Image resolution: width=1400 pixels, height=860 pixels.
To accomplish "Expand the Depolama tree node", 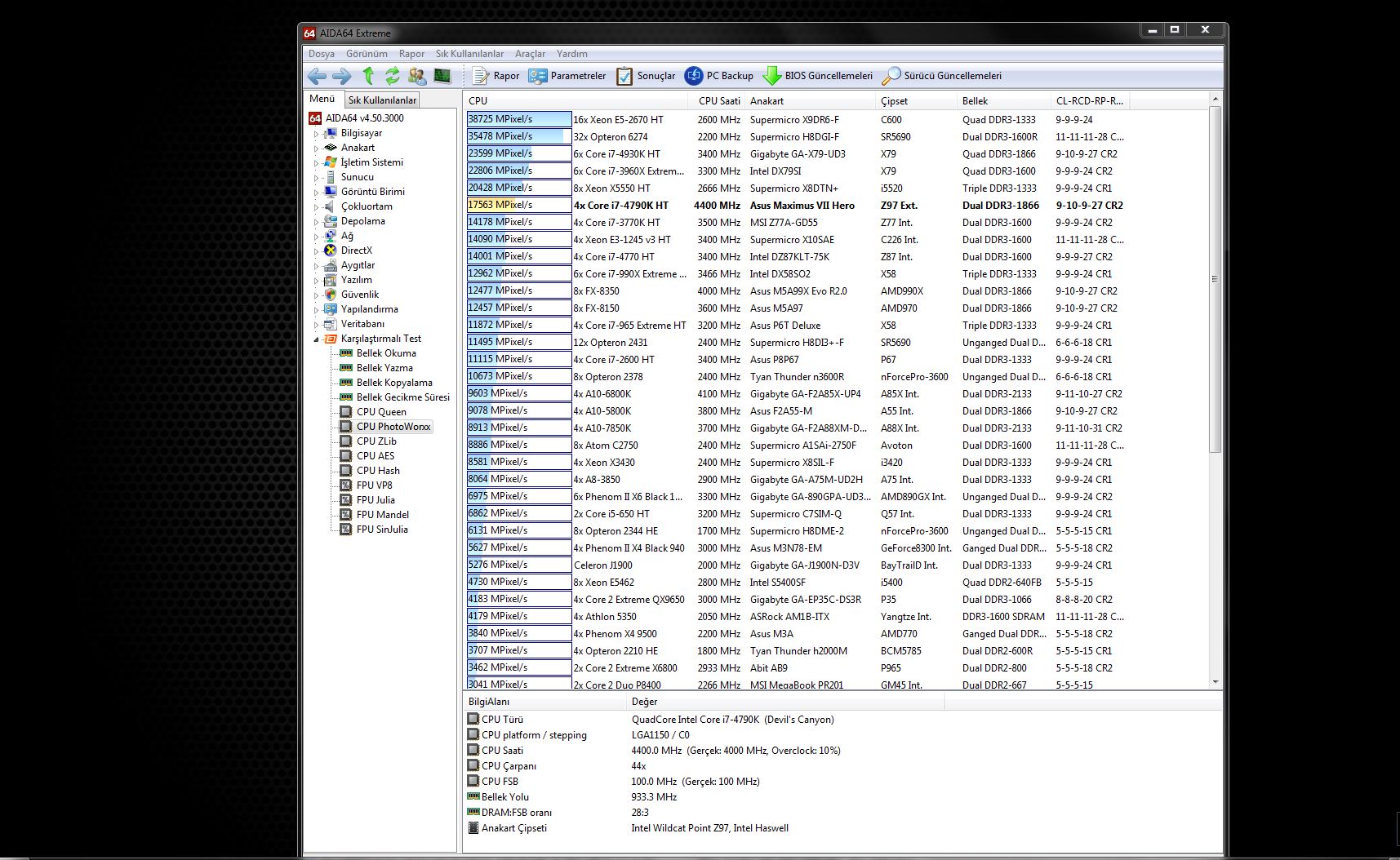I will coord(316,221).
